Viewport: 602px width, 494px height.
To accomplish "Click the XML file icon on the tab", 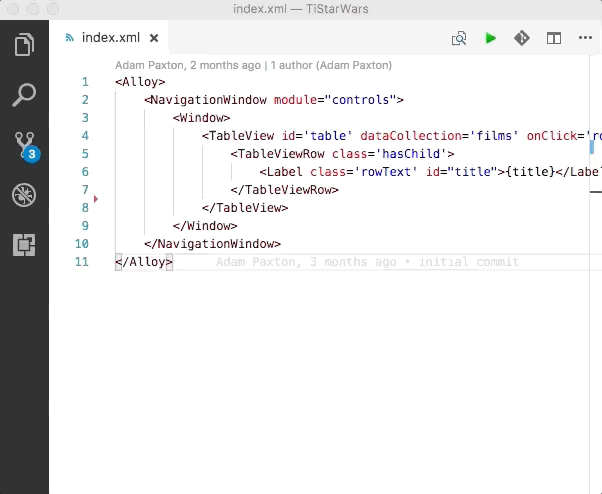I will coord(69,38).
